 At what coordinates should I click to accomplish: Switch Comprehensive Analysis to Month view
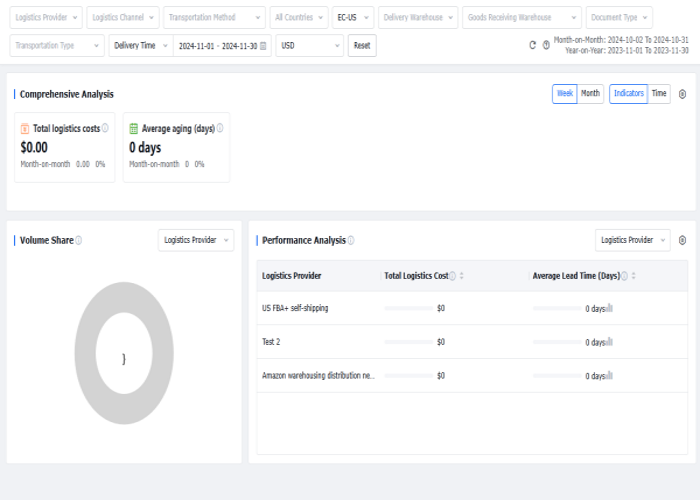point(590,94)
